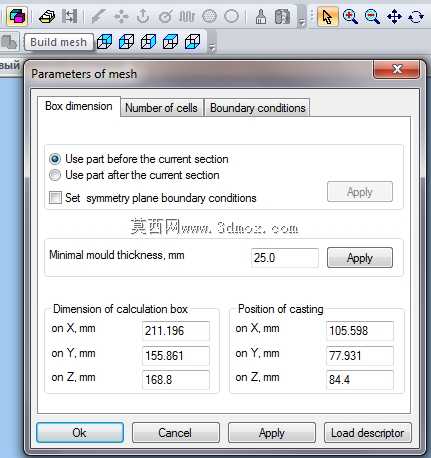The height and width of the screenshot is (458, 431).
Task: Click the zoom in magnifier icon
Action: pyautogui.click(x=350, y=16)
